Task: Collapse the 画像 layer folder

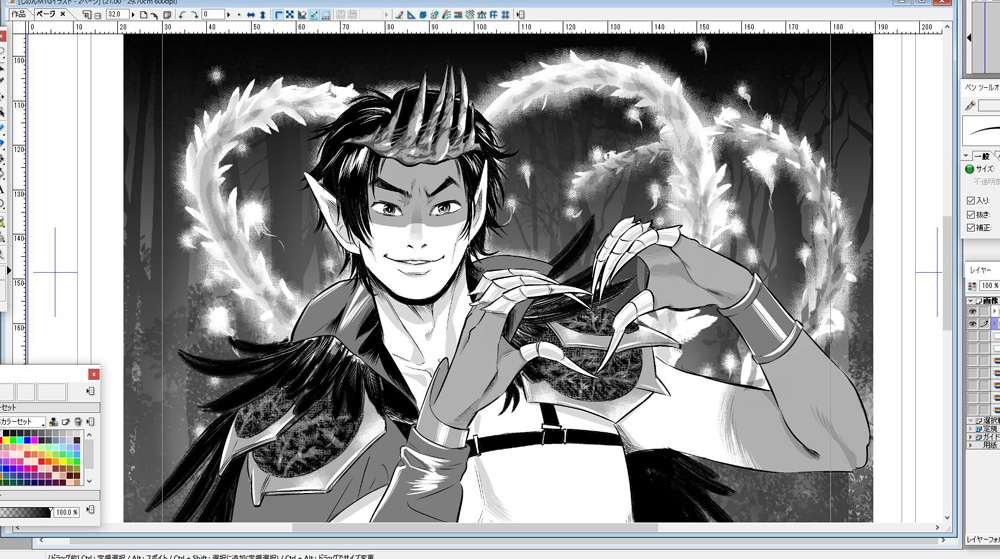Action: click(969, 300)
